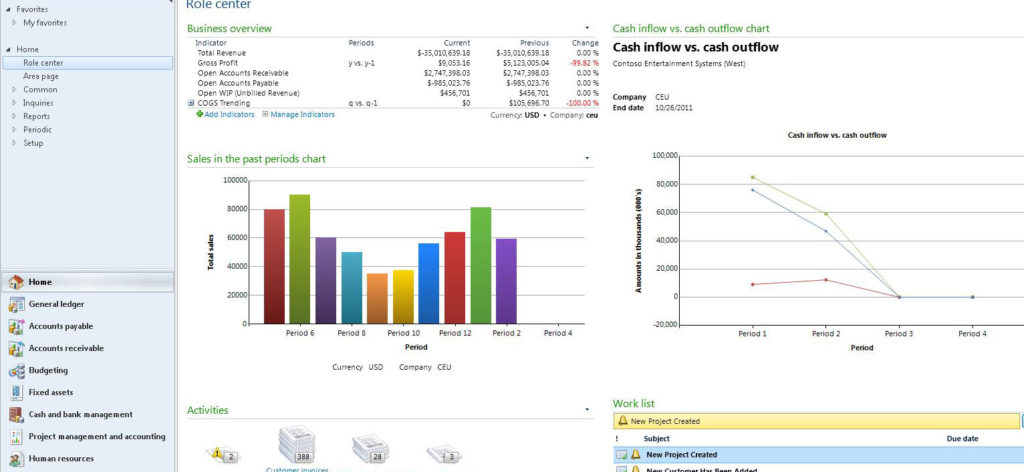This screenshot has width=1024, height=472.
Task: Open the Business overview section dropdown menu
Action: [x=587, y=28]
